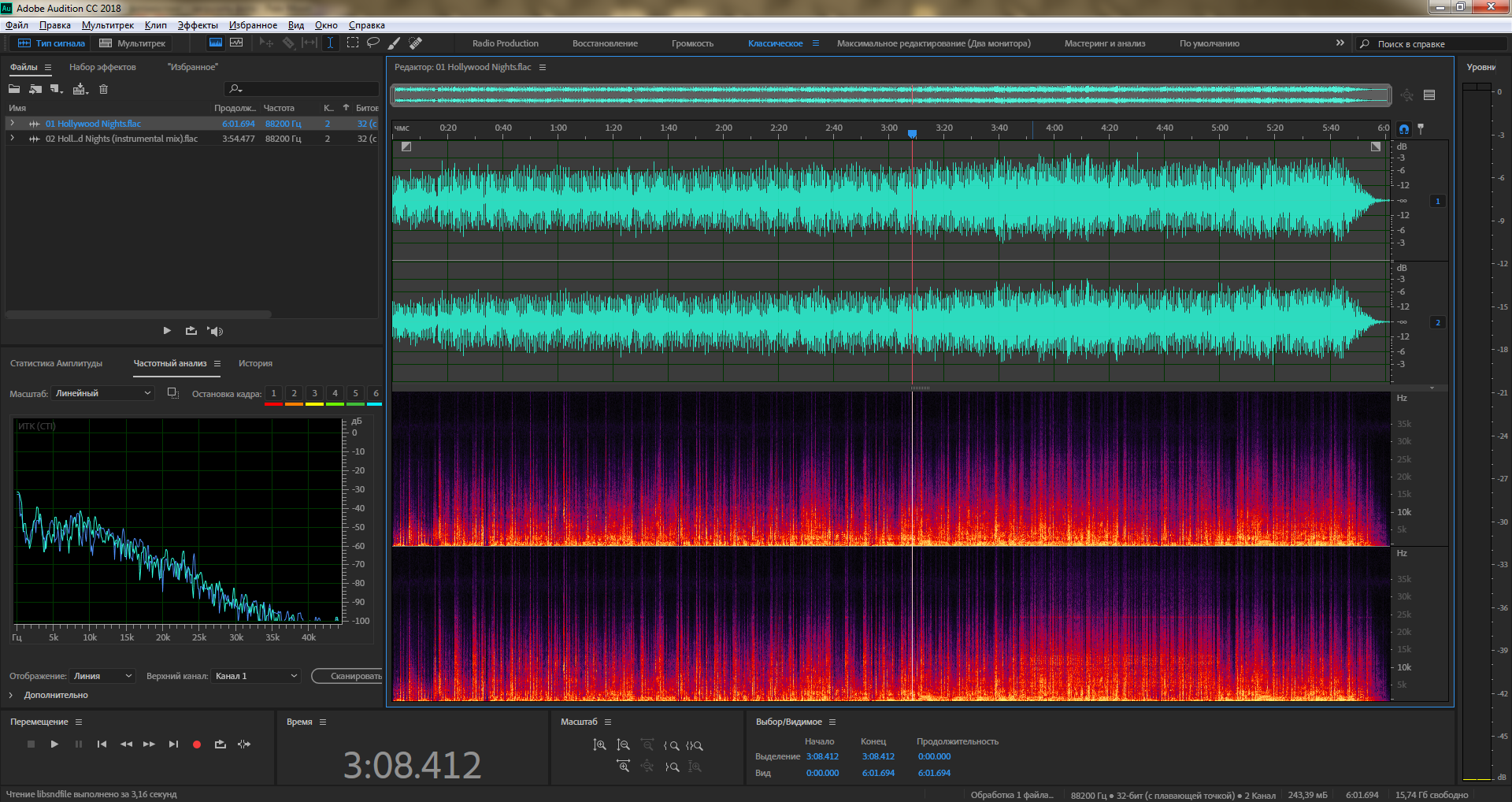Switch to Multitrack (Мультитрек) view
This screenshot has height=802, width=1512.
[x=132, y=43]
